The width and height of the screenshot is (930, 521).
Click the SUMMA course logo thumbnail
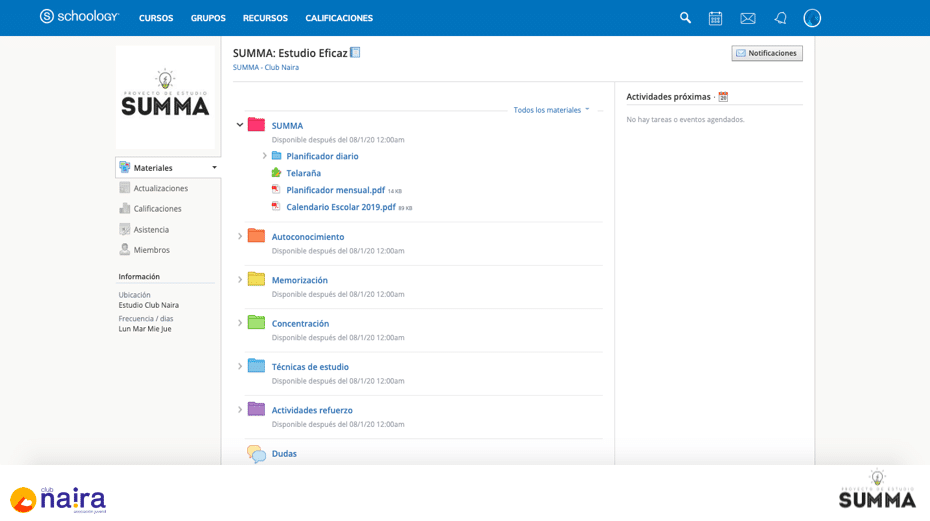tap(165, 97)
